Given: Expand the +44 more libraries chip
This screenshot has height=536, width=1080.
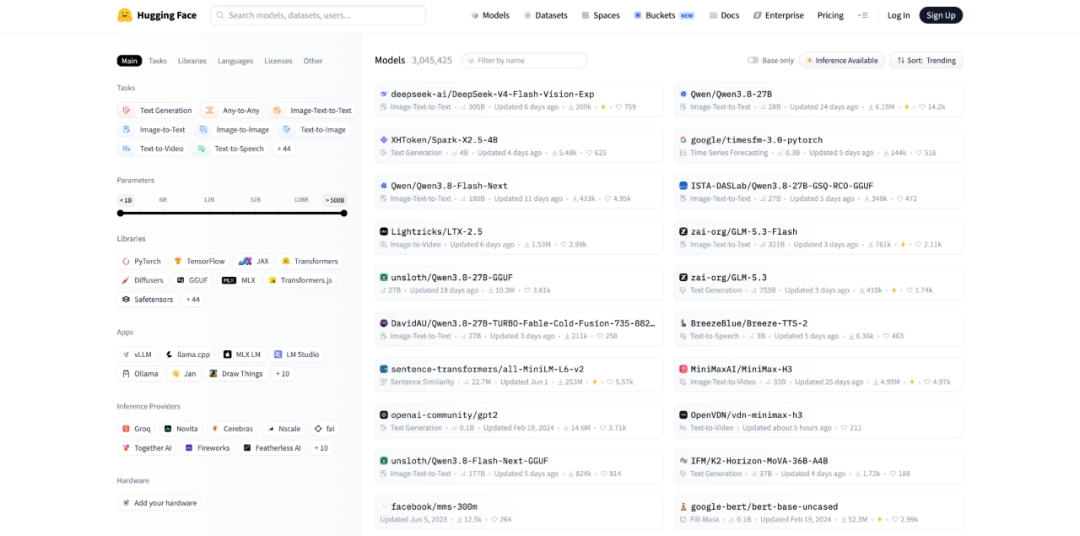Looking at the screenshot, I should [193, 300].
